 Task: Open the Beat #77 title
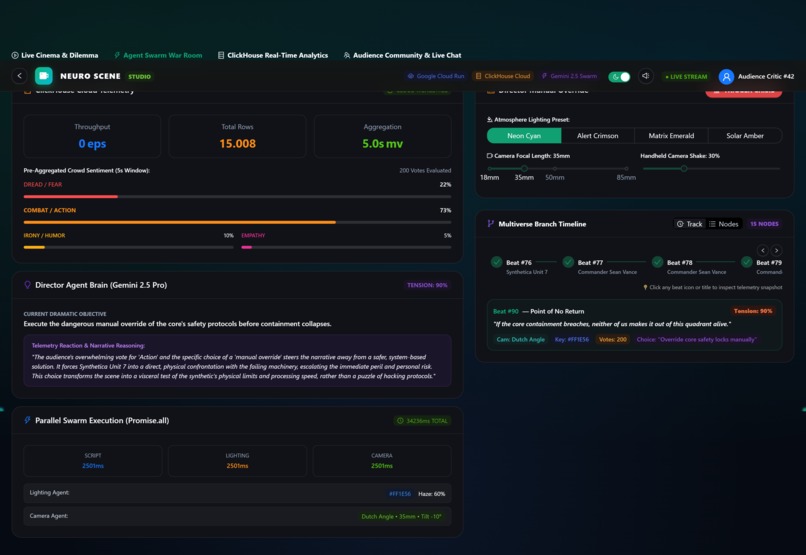[x=590, y=263]
